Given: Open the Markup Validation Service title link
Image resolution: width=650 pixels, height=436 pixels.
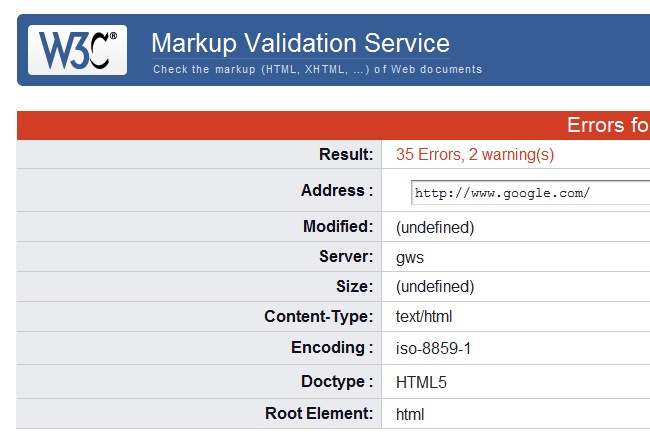Looking at the screenshot, I should coord(300,43).
